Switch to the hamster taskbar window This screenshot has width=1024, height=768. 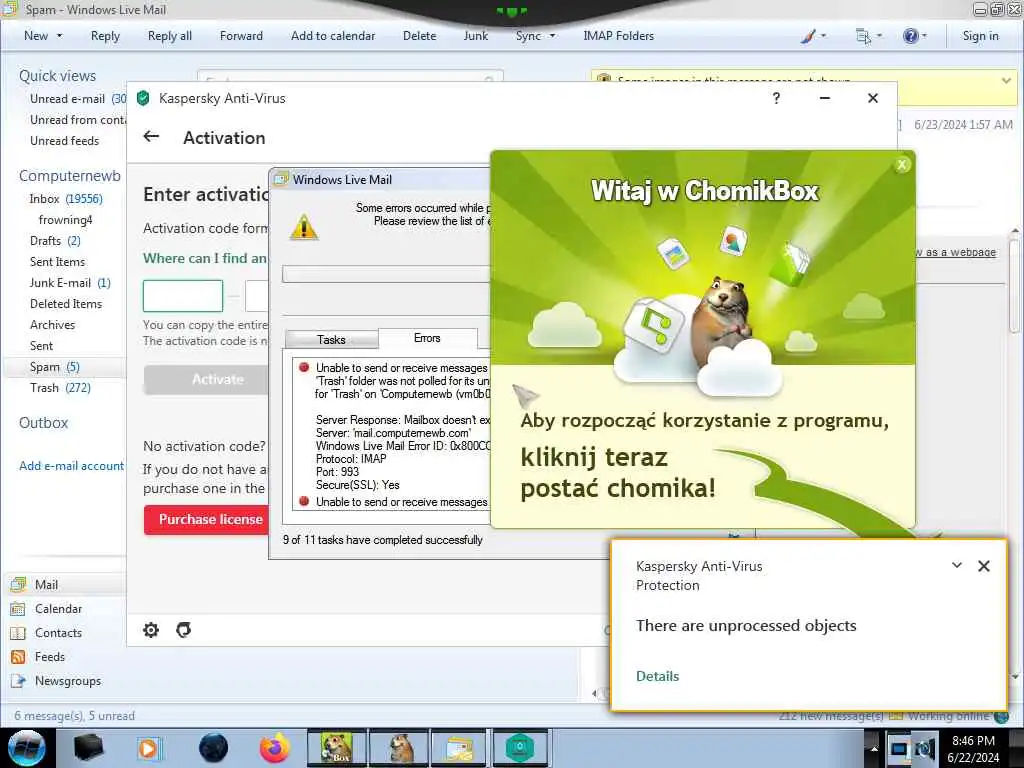[x=398, y=748]
